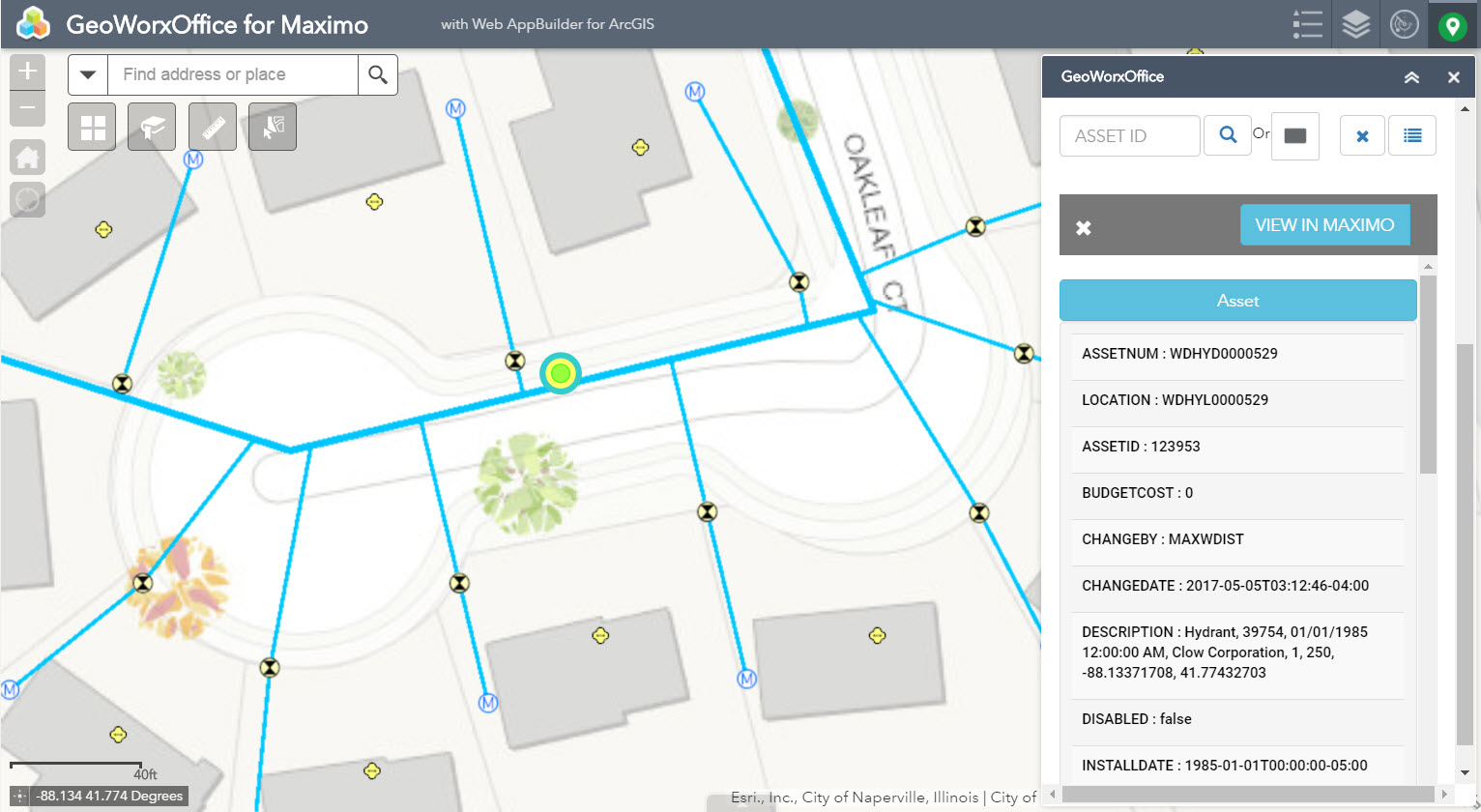Open the bookmark graduation cap widget
This screenshot has width=1481, height=812.
coord(152,128)
